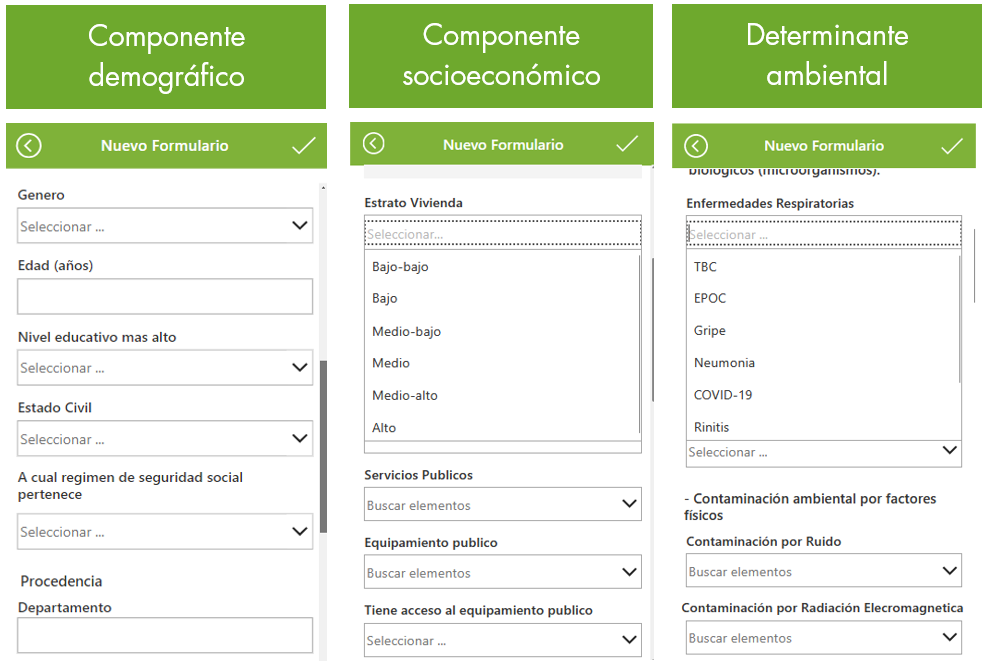Focus the Departamento text field
Screen dimensions: 985x662
click(165, 635)
